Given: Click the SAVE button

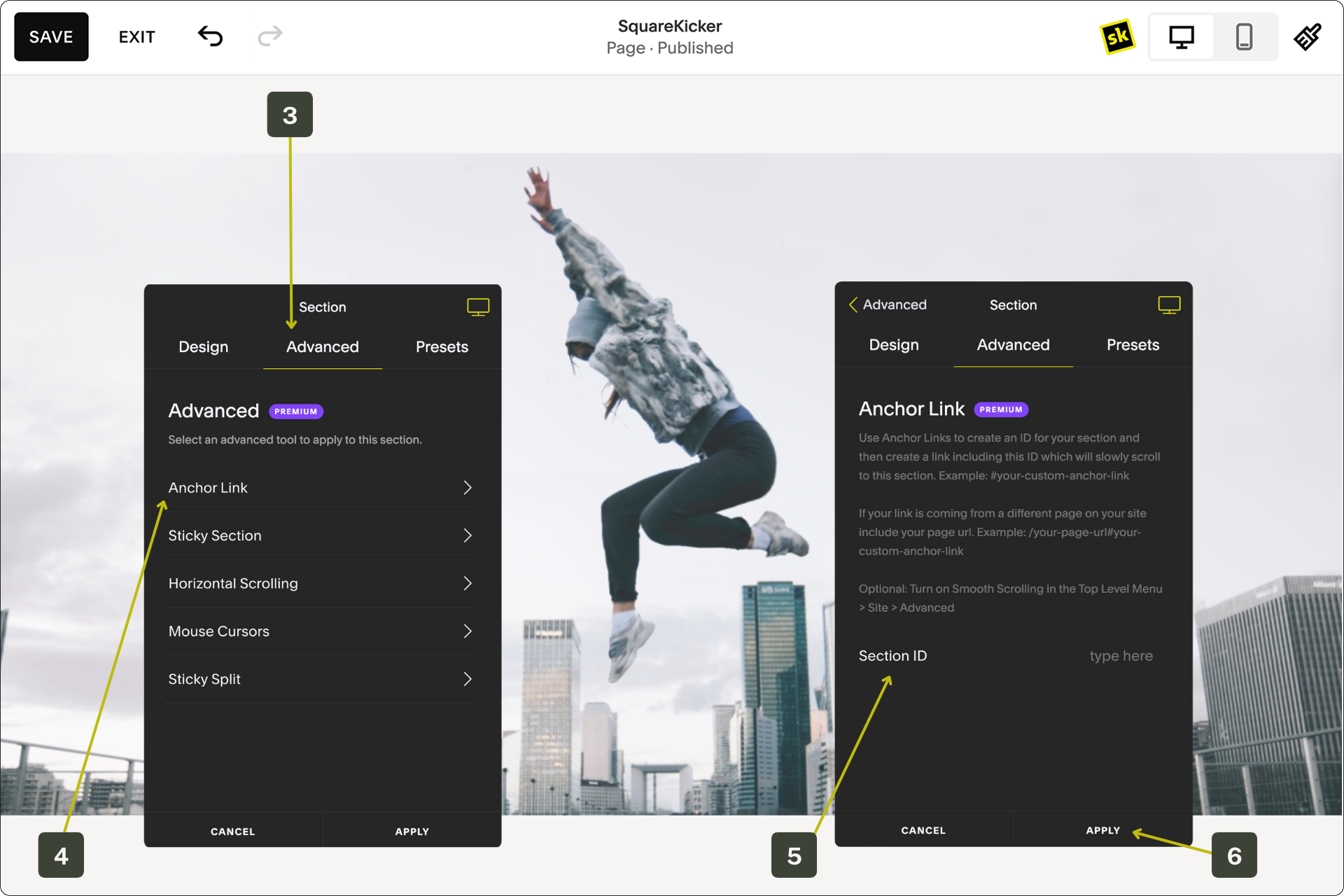Looking at the screenshot, I should (51, 37).
